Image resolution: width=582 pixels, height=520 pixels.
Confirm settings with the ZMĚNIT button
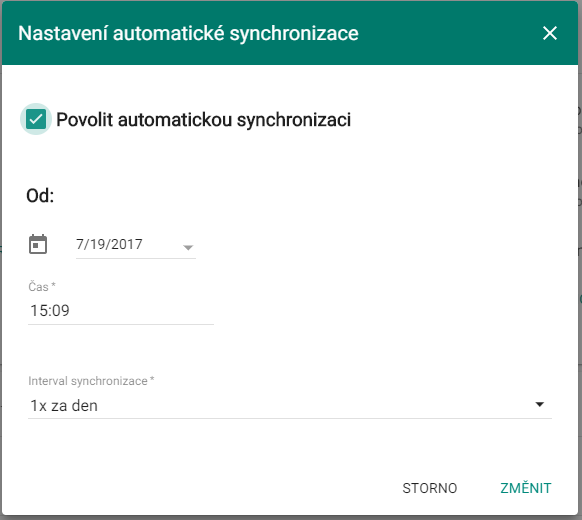click(526, 488)
